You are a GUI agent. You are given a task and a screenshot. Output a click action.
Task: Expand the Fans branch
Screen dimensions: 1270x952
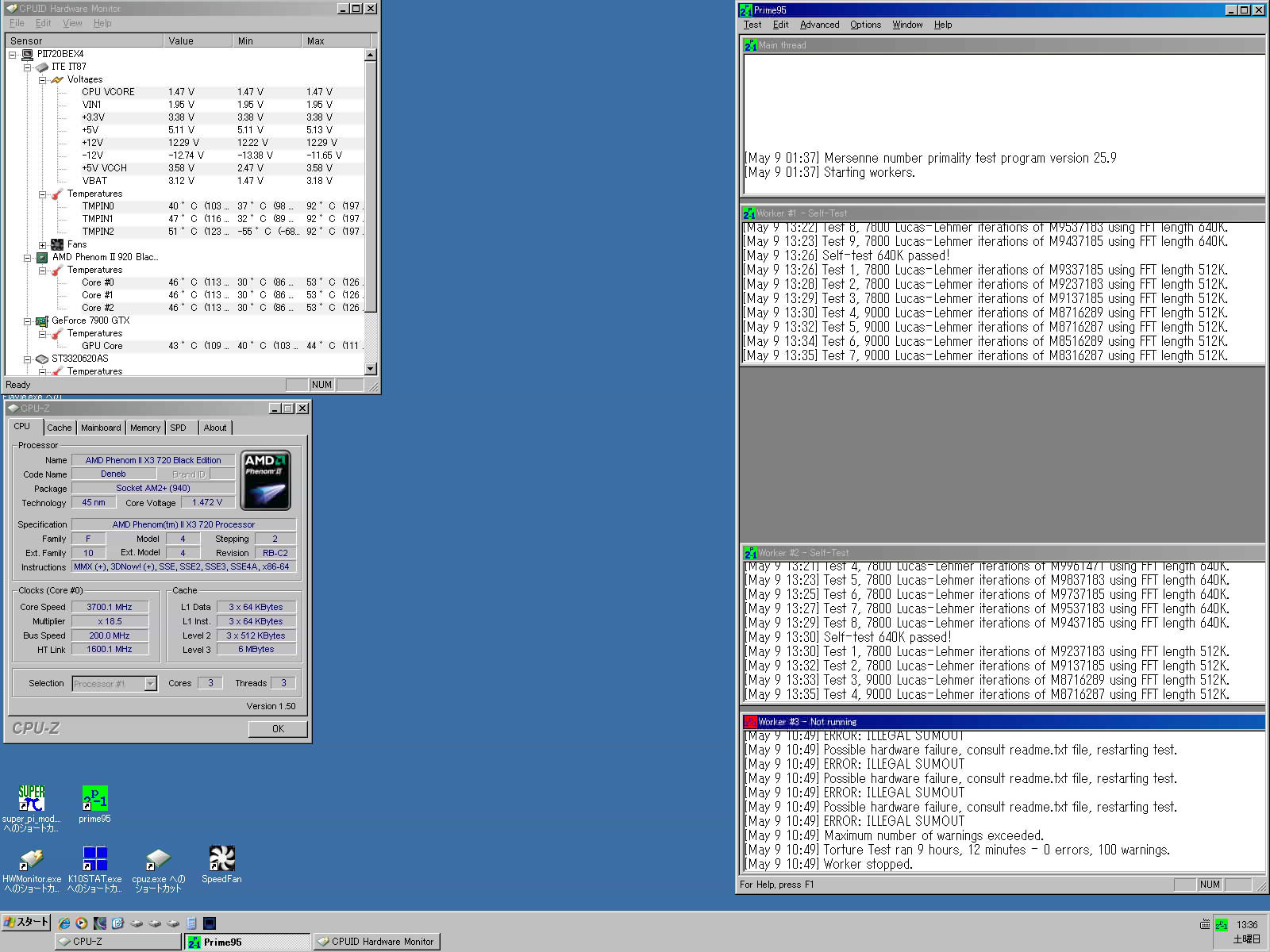point(42,244)
